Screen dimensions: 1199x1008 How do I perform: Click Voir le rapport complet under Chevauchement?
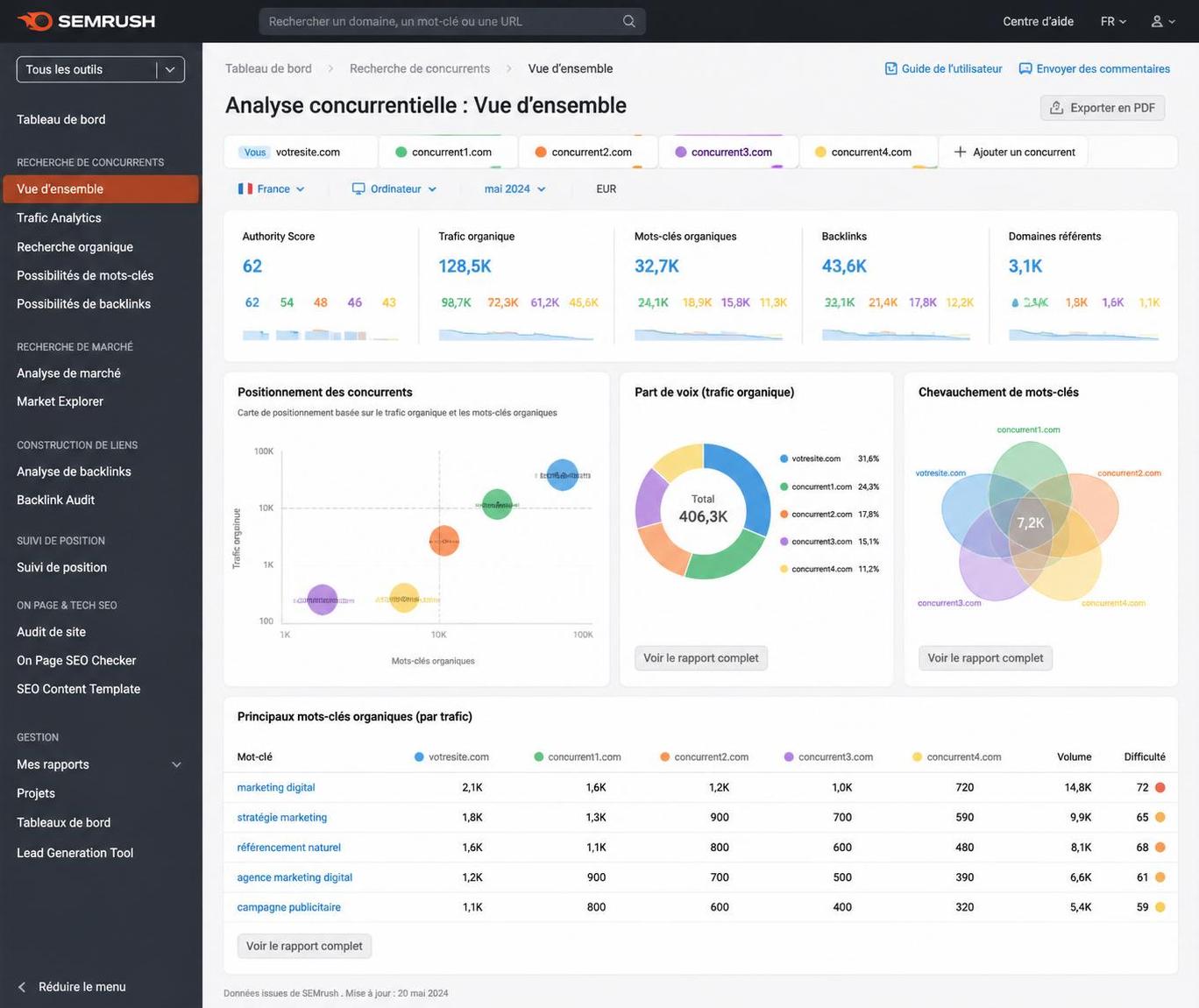click(x=985, y=657)
